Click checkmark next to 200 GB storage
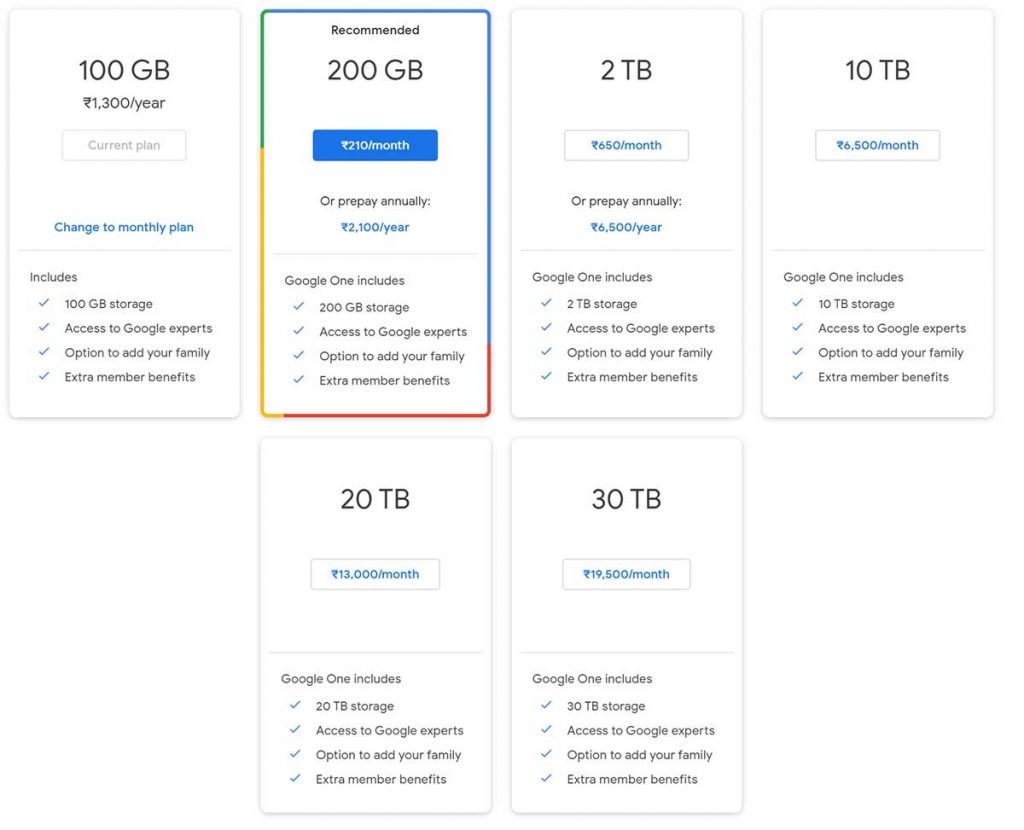Image resolution: width=1024 pixels, height=830 pixels. tap(298, 306)
